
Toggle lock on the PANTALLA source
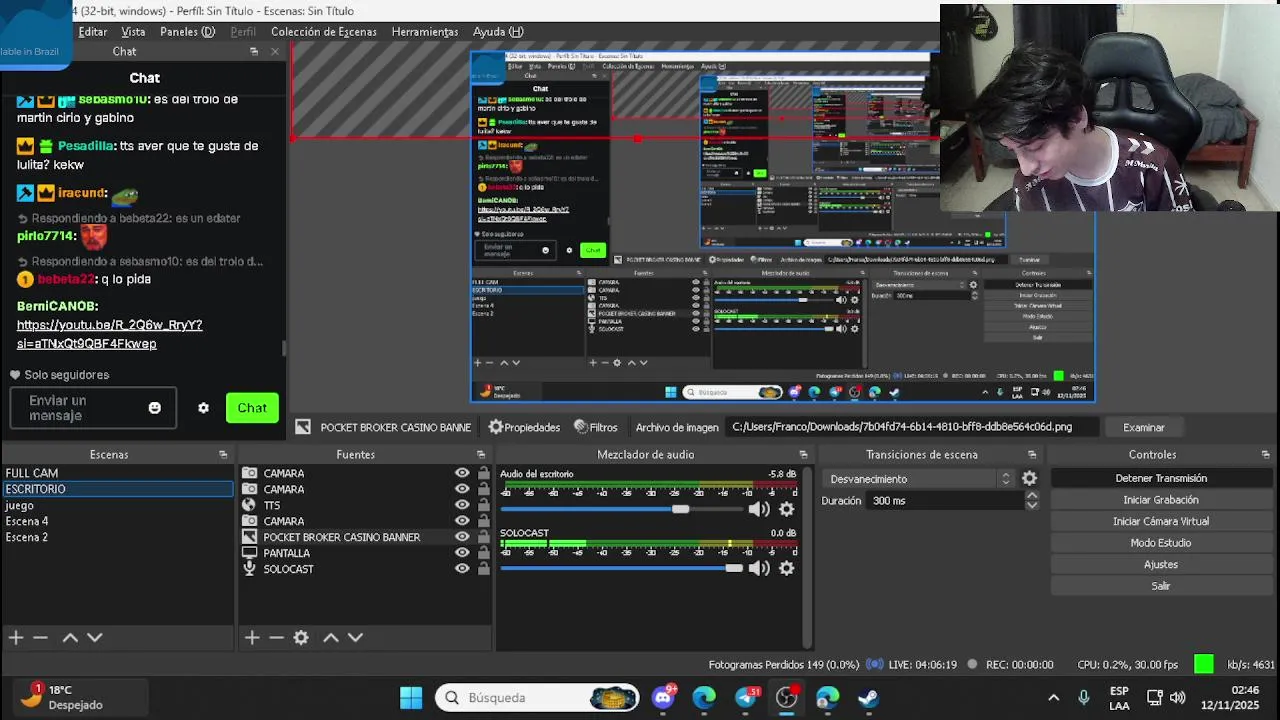(x=483, y=553)
